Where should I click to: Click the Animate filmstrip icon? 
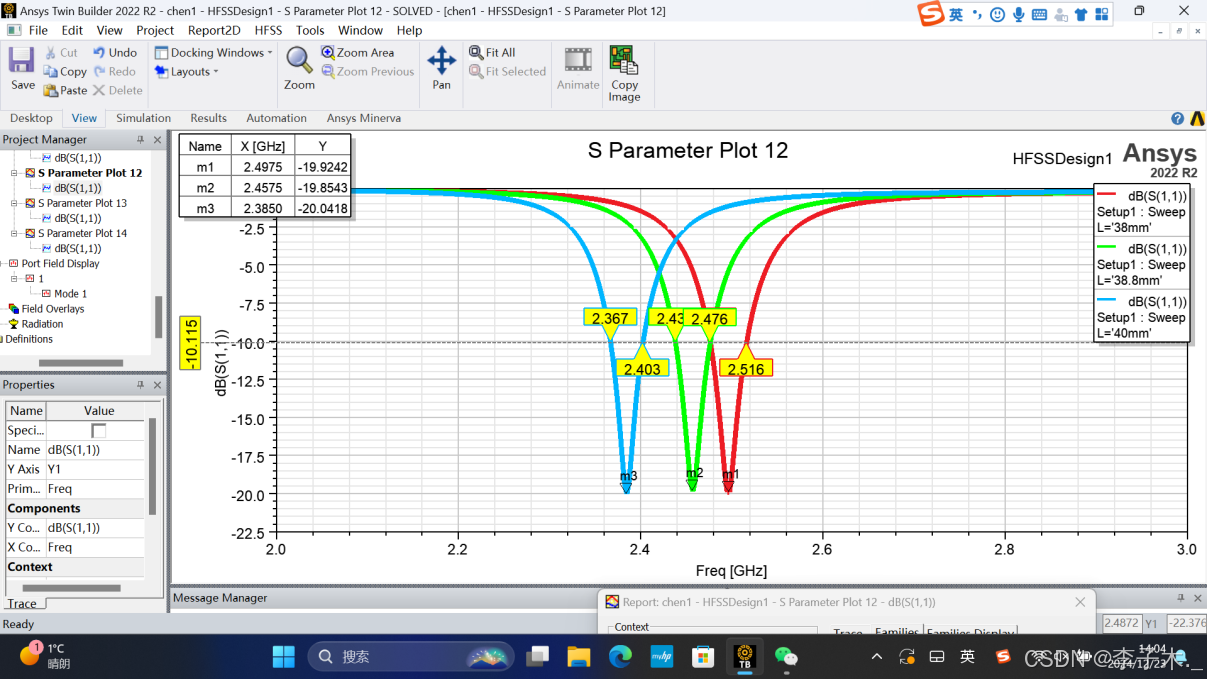click(578, 60)
